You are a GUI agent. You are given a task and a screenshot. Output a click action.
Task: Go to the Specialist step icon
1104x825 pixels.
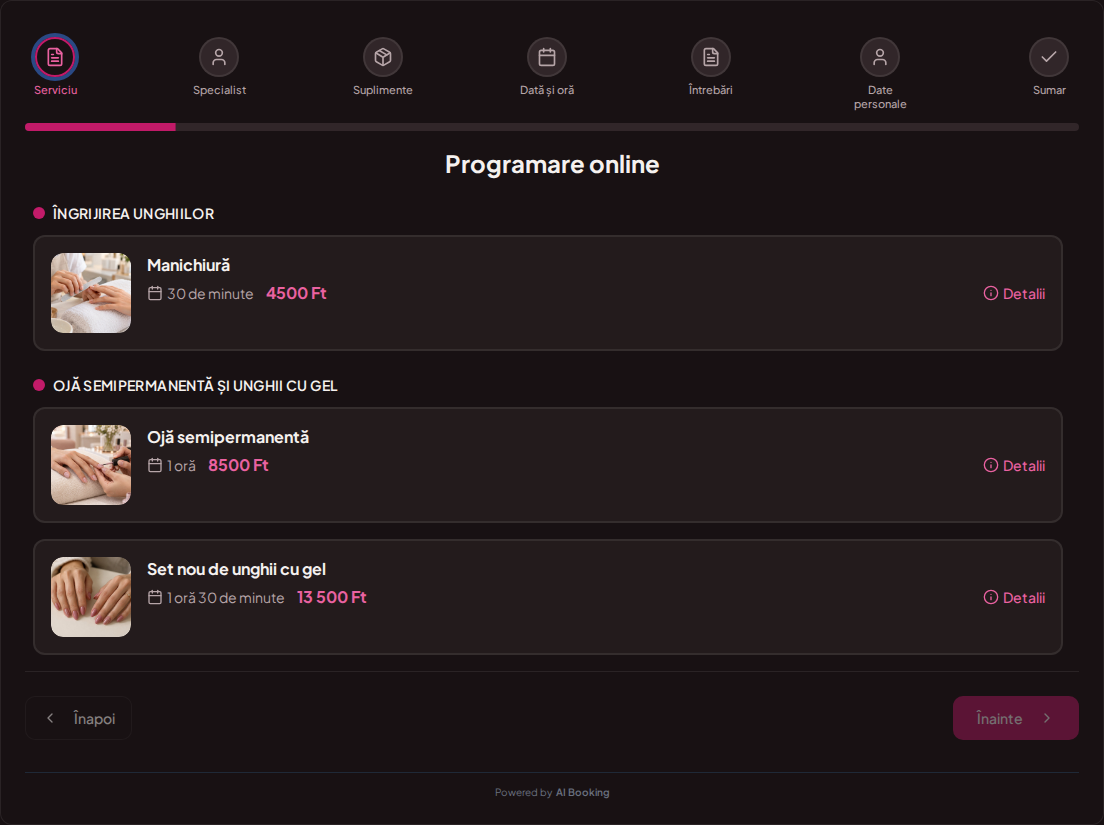pos(219,57)
